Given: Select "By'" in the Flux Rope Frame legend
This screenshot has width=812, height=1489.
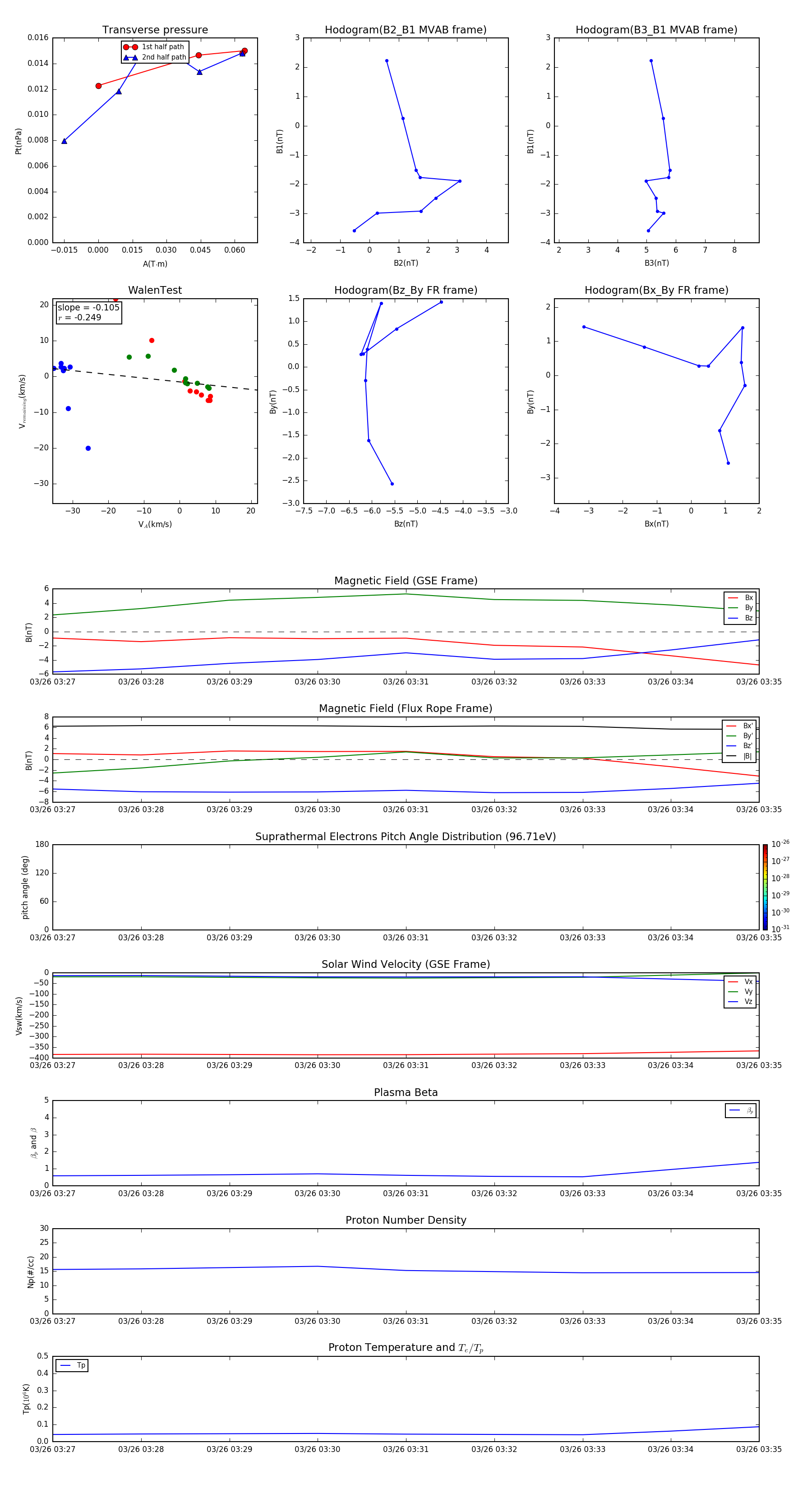Looking at the screenshot, I should coord(740,736).
